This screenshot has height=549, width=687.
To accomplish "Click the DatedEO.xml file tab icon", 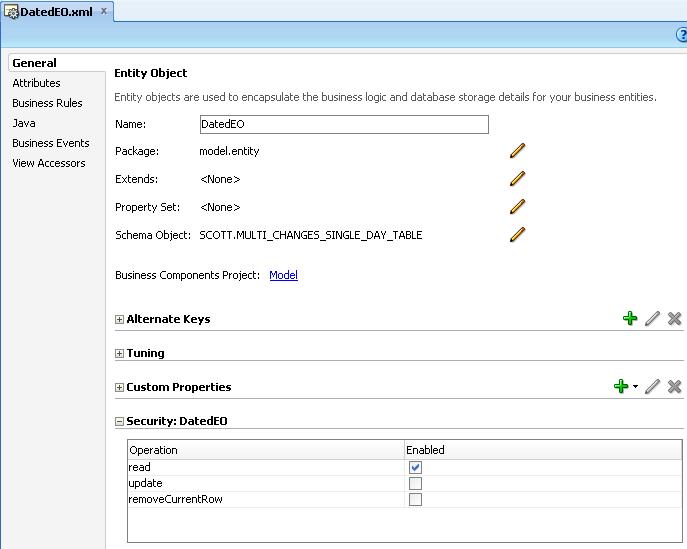I will click(11, 12).
